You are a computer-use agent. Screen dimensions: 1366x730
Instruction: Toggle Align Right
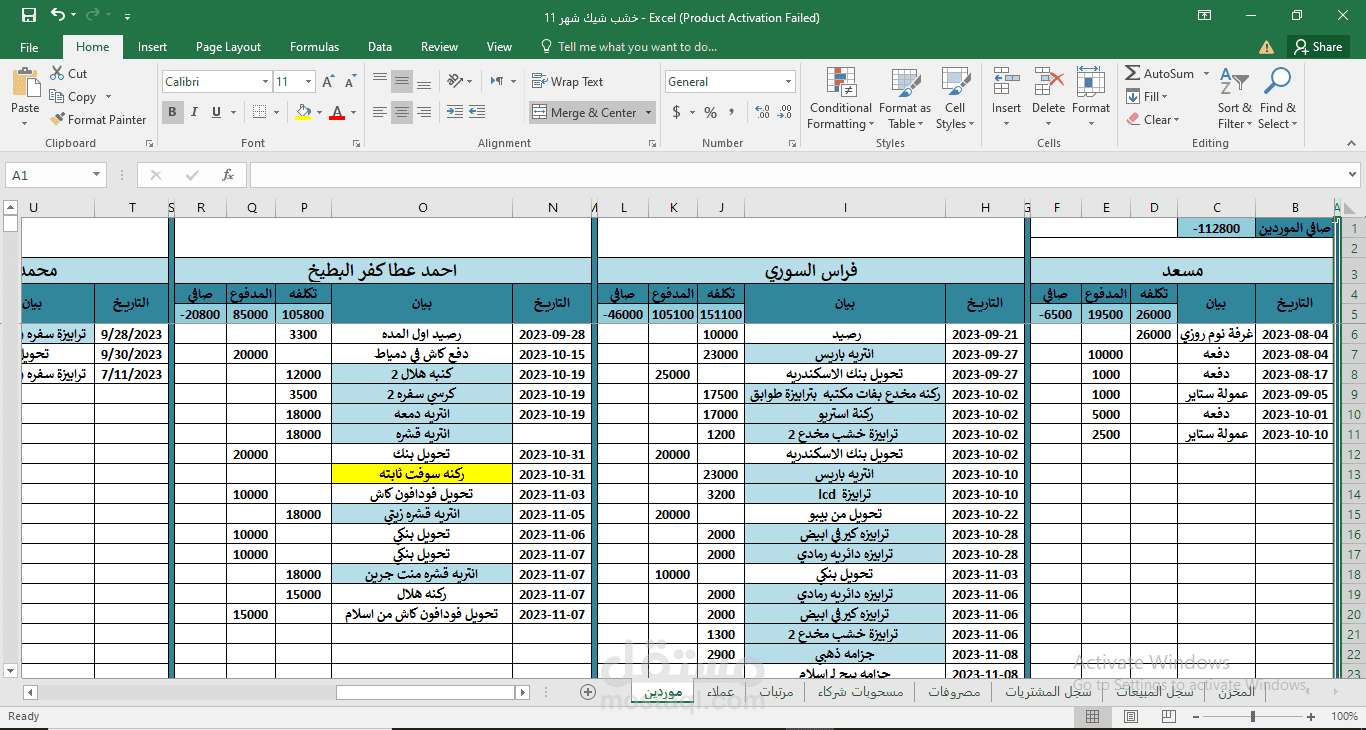(424, 112)
